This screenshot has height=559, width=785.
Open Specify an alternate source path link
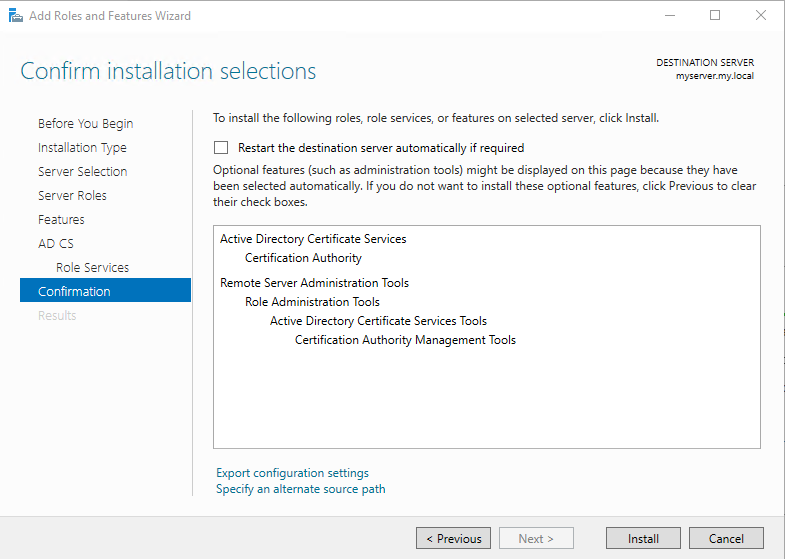click(x=300, y=489)
